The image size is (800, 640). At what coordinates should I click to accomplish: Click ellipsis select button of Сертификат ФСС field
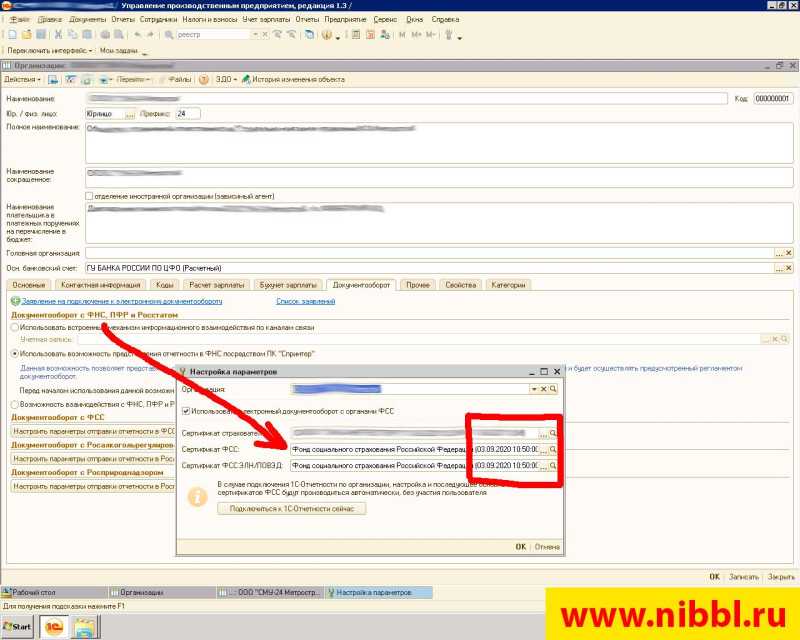544,450
